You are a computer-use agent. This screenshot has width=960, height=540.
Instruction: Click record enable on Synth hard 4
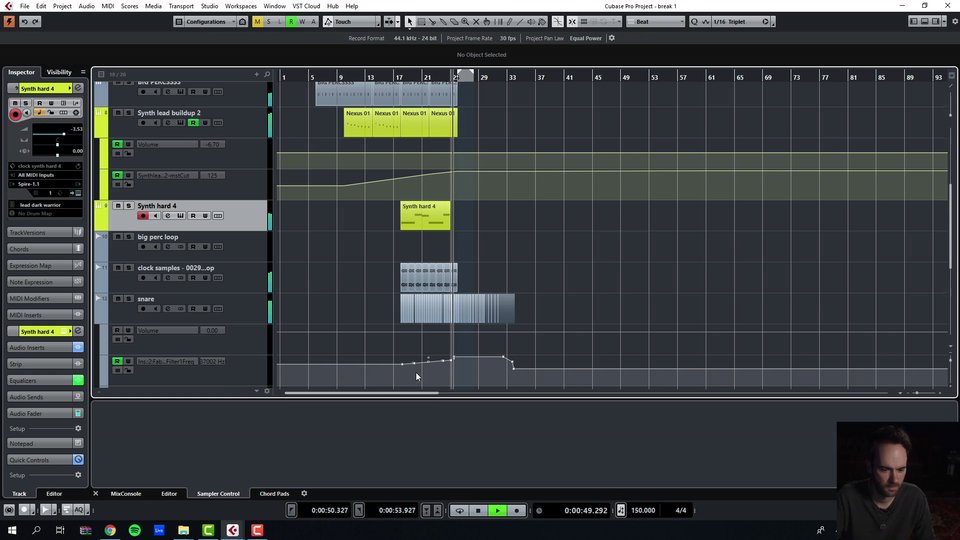(143, 216)
